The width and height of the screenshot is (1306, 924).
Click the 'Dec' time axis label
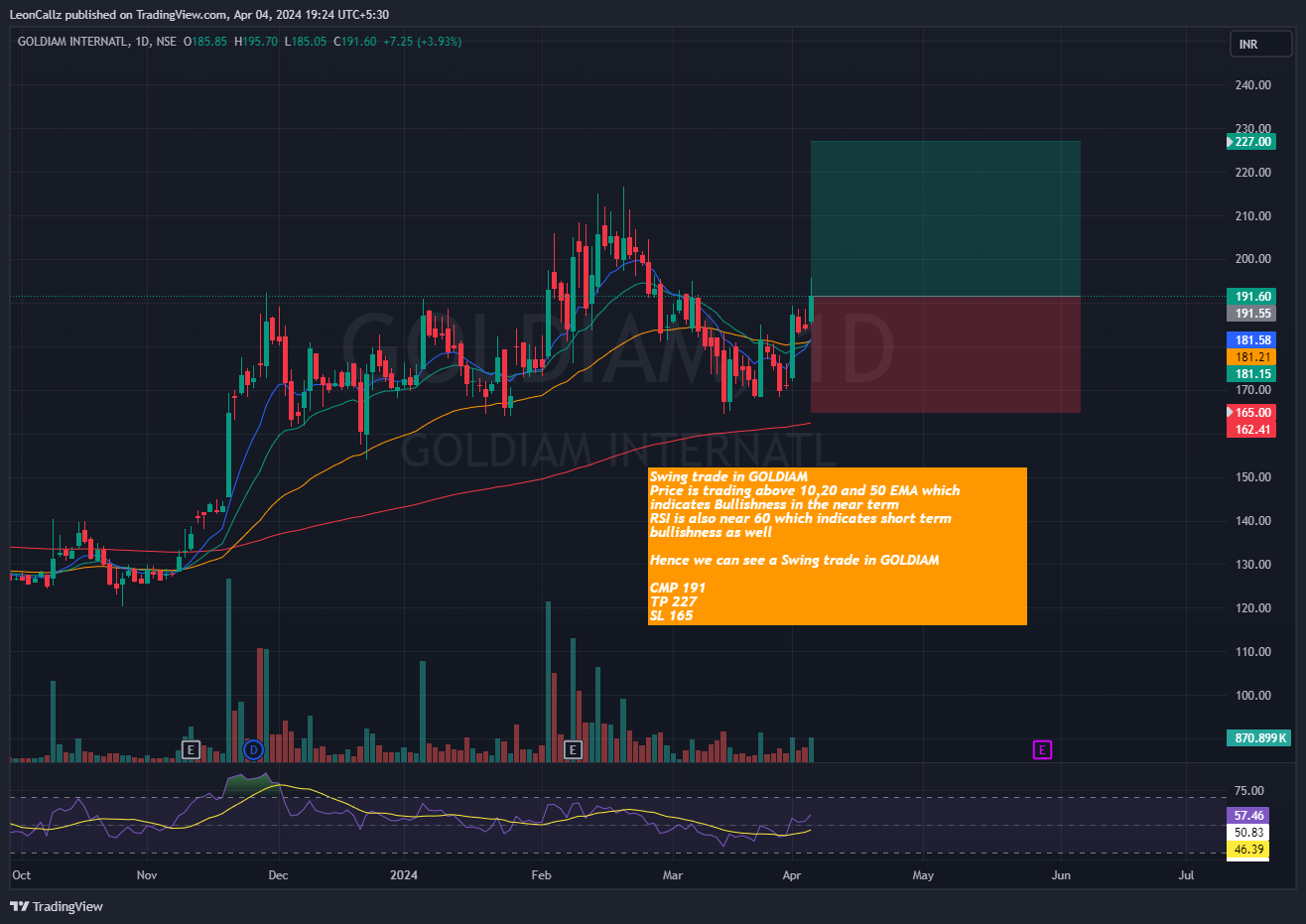278,875
